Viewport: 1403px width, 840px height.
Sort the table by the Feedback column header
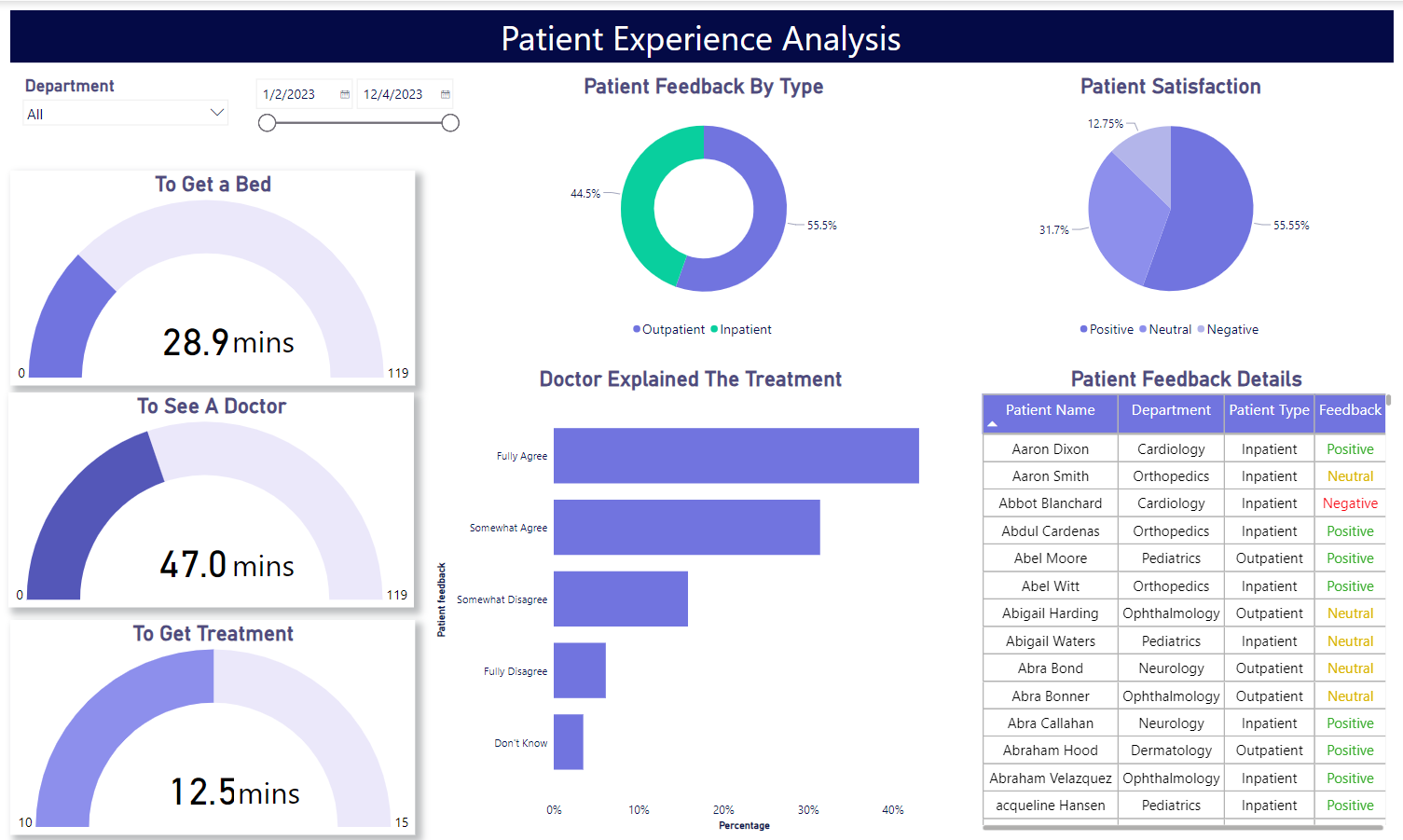(x=1349, y=410)
